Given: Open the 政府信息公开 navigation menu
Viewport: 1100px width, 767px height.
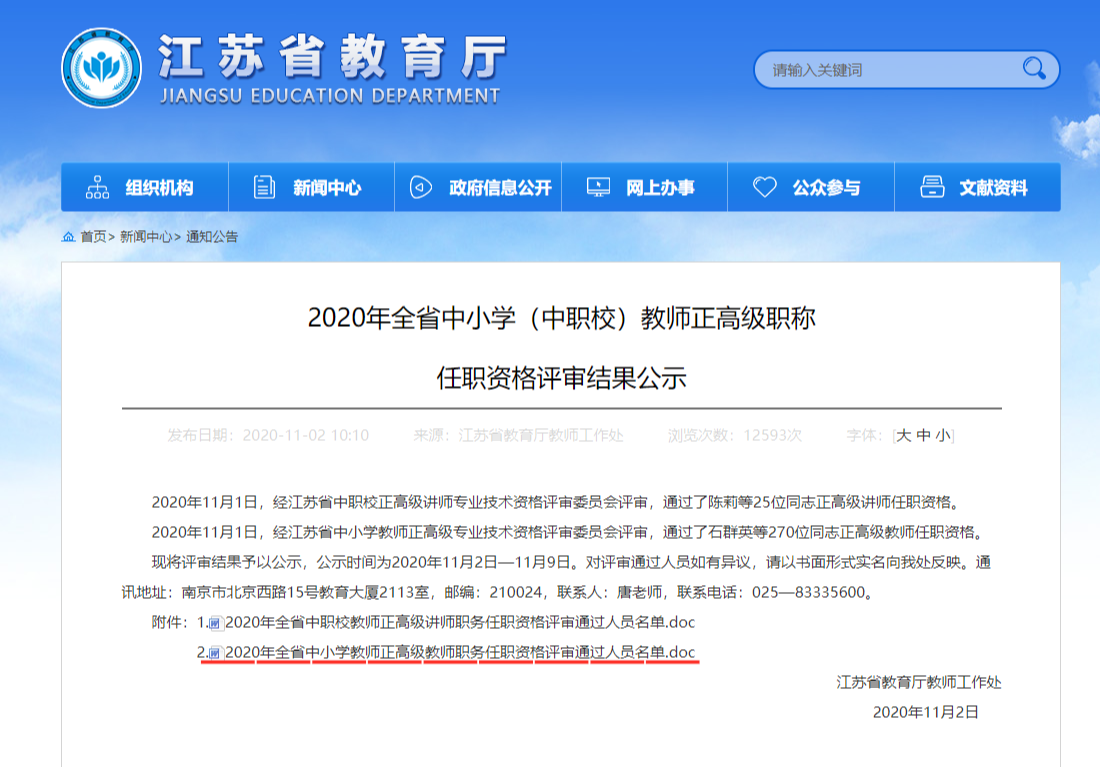Looking at the screenshot, I should point(500,187).
